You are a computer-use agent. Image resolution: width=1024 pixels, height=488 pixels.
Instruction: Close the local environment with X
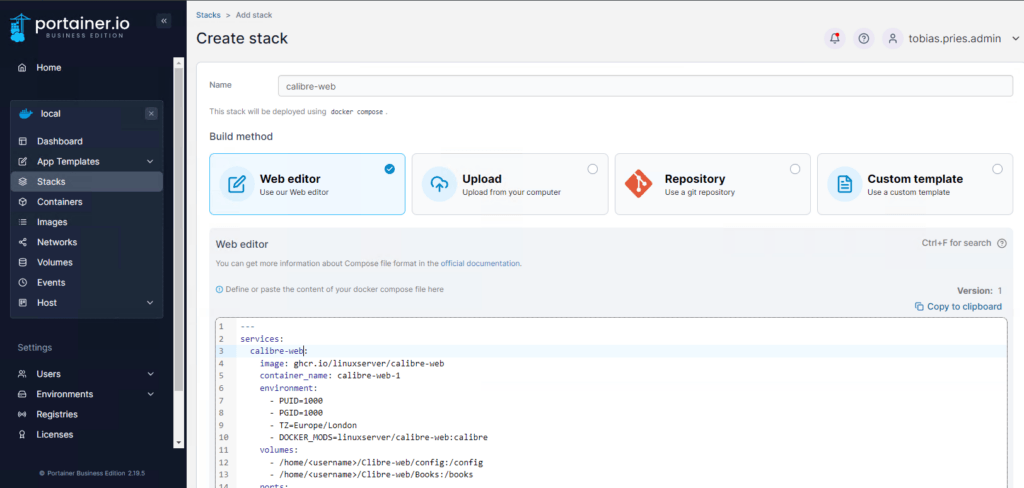[x=152, y=114]
